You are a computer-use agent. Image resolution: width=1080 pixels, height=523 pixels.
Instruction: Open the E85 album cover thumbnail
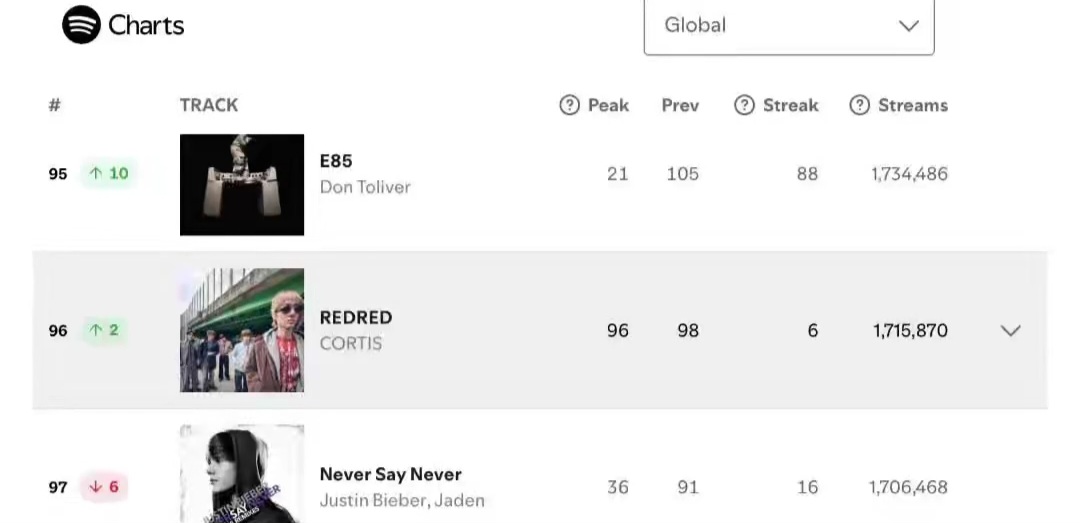click(242, 185)
